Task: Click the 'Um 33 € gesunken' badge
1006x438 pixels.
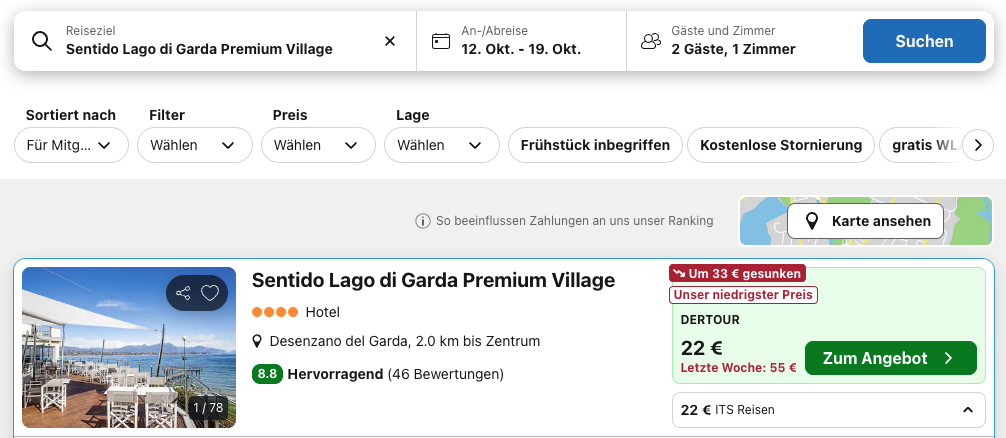Action: (x=737, y=274)
